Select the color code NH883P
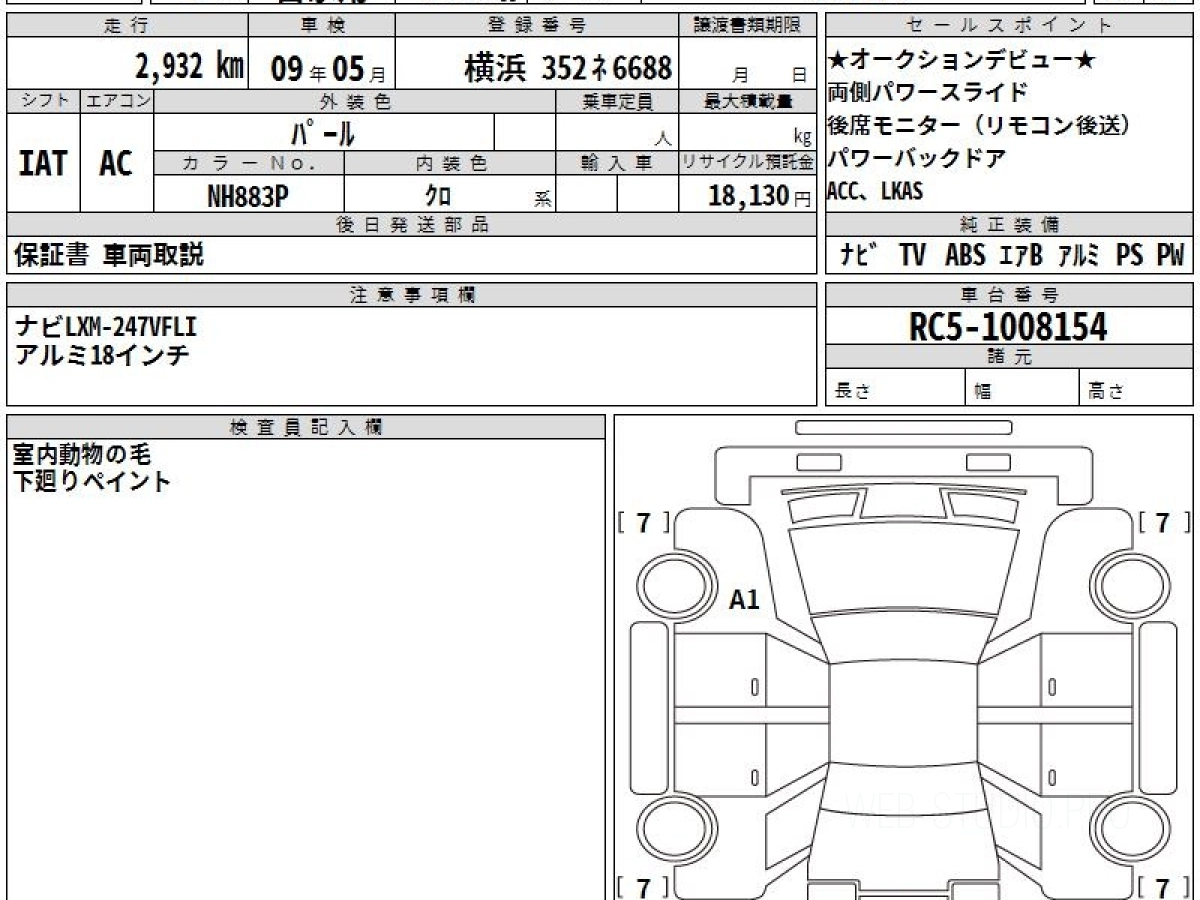 coord(248,197)
